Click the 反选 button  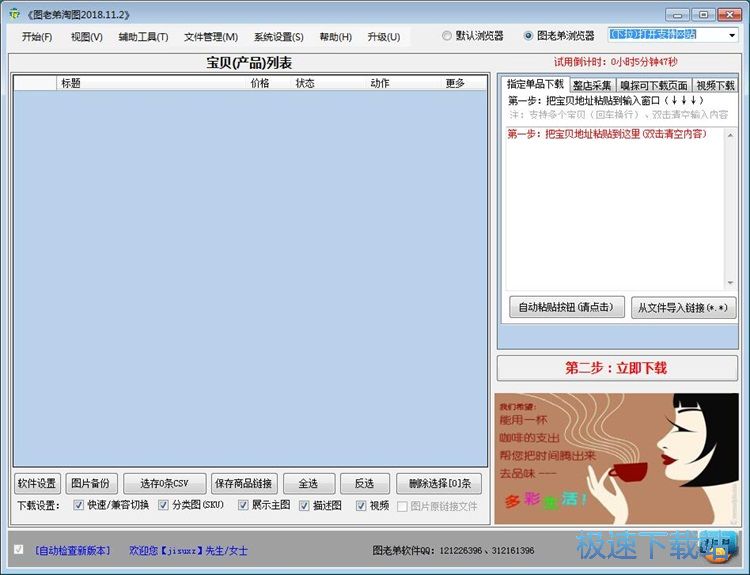[x=364, y=483]
